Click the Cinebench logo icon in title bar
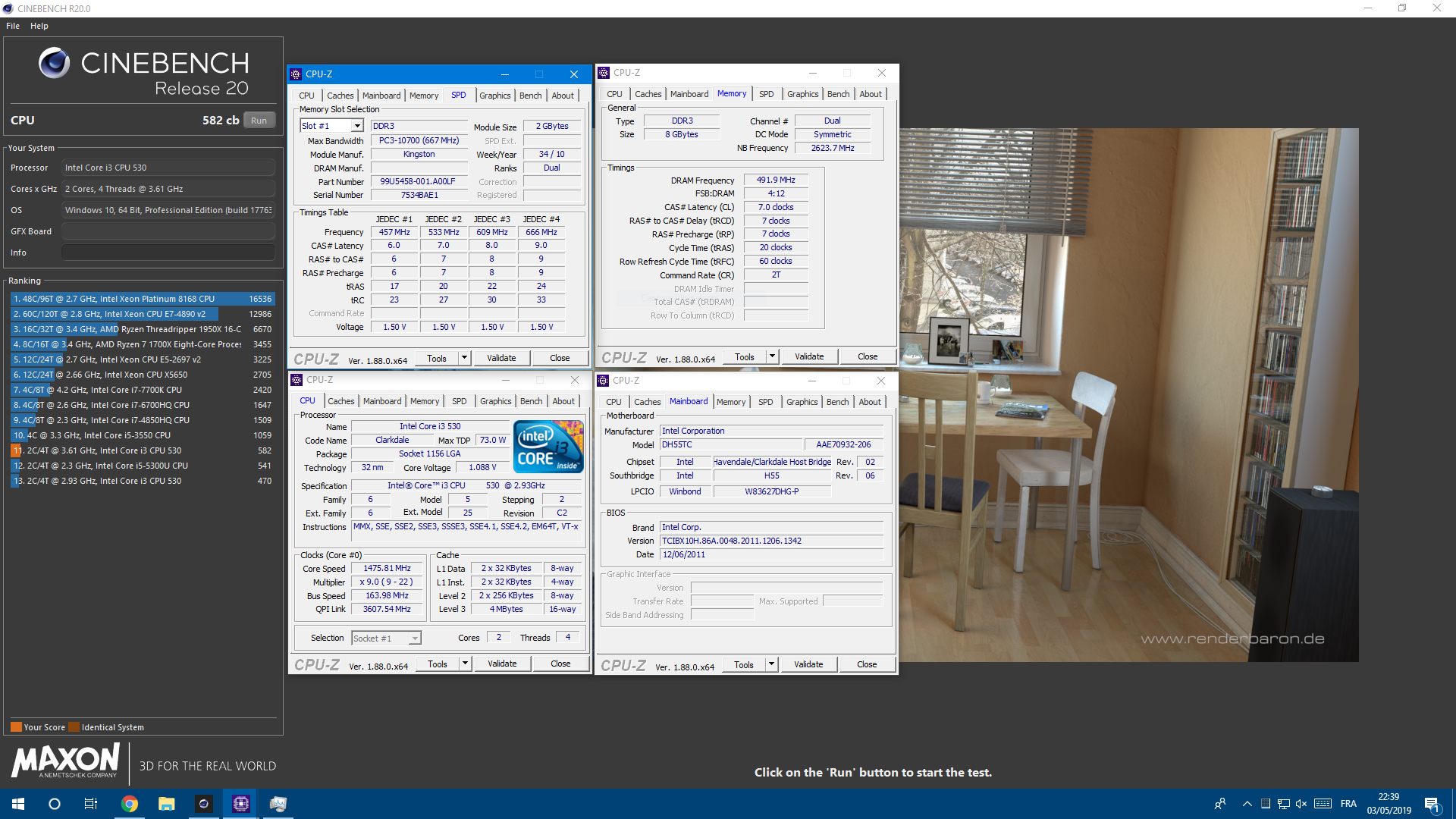Image resolution: width=1456 pixels, height=819 pixels. click(x=8, y=8)
